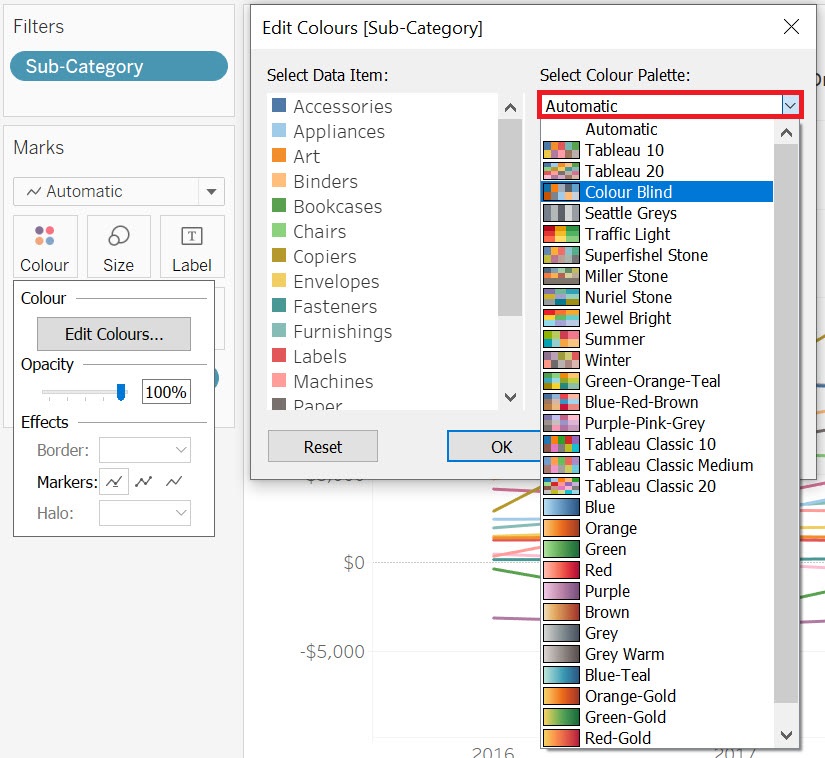Select the Tableau Classic Medium palette

pyautogui.click(x=657, y=466)
